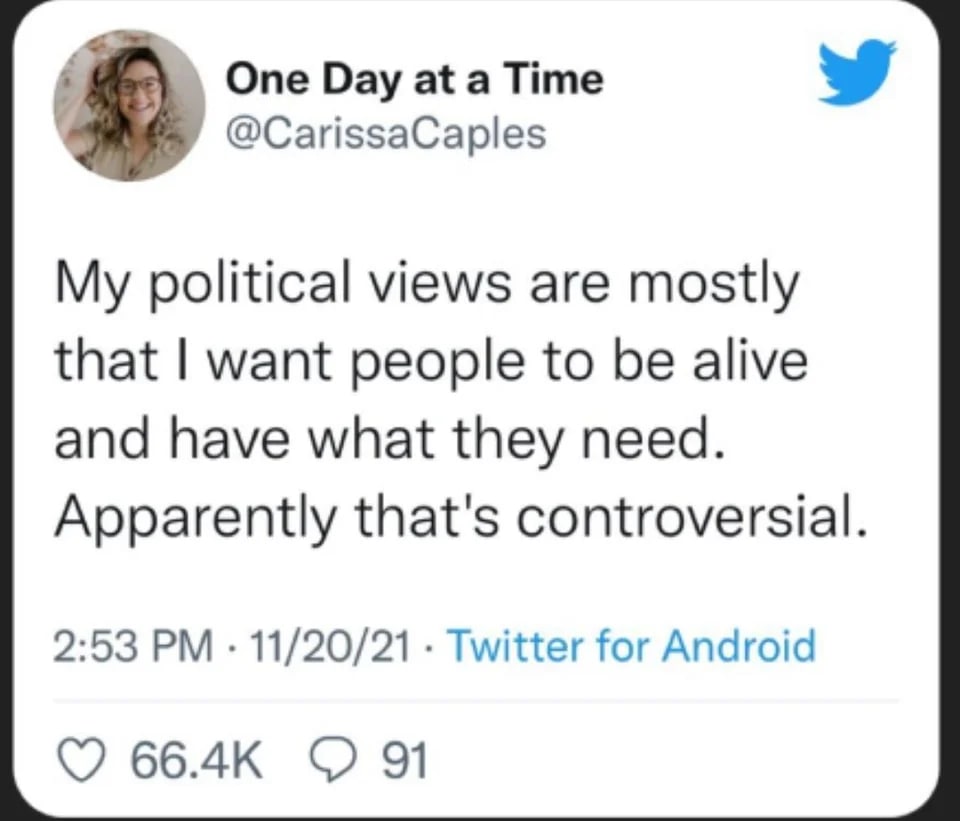Click the line "and have what they need."

pyautogui.click(x=386, y=439)
